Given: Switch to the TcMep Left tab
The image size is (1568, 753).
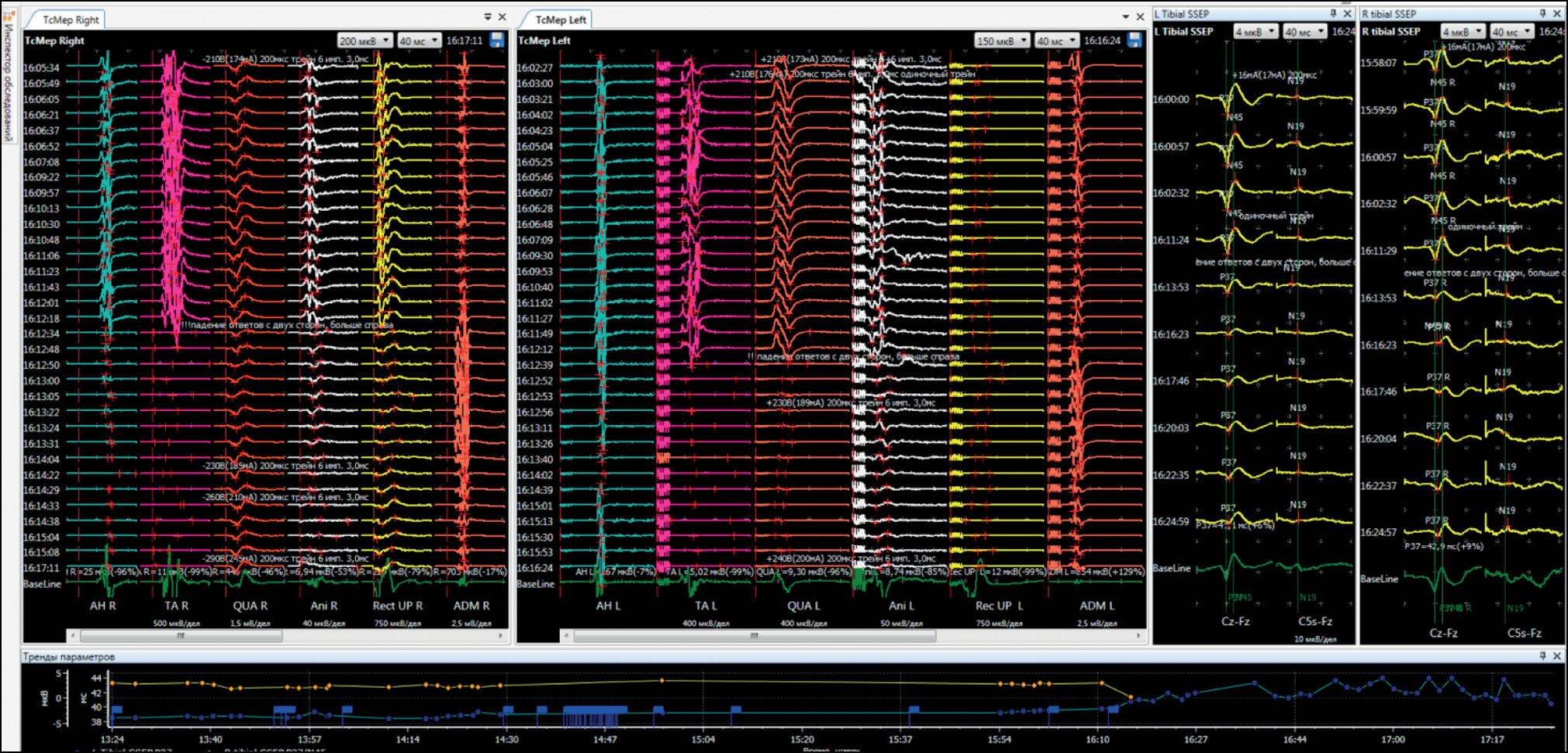Looking at the screenshot, I should click(560, 19).
